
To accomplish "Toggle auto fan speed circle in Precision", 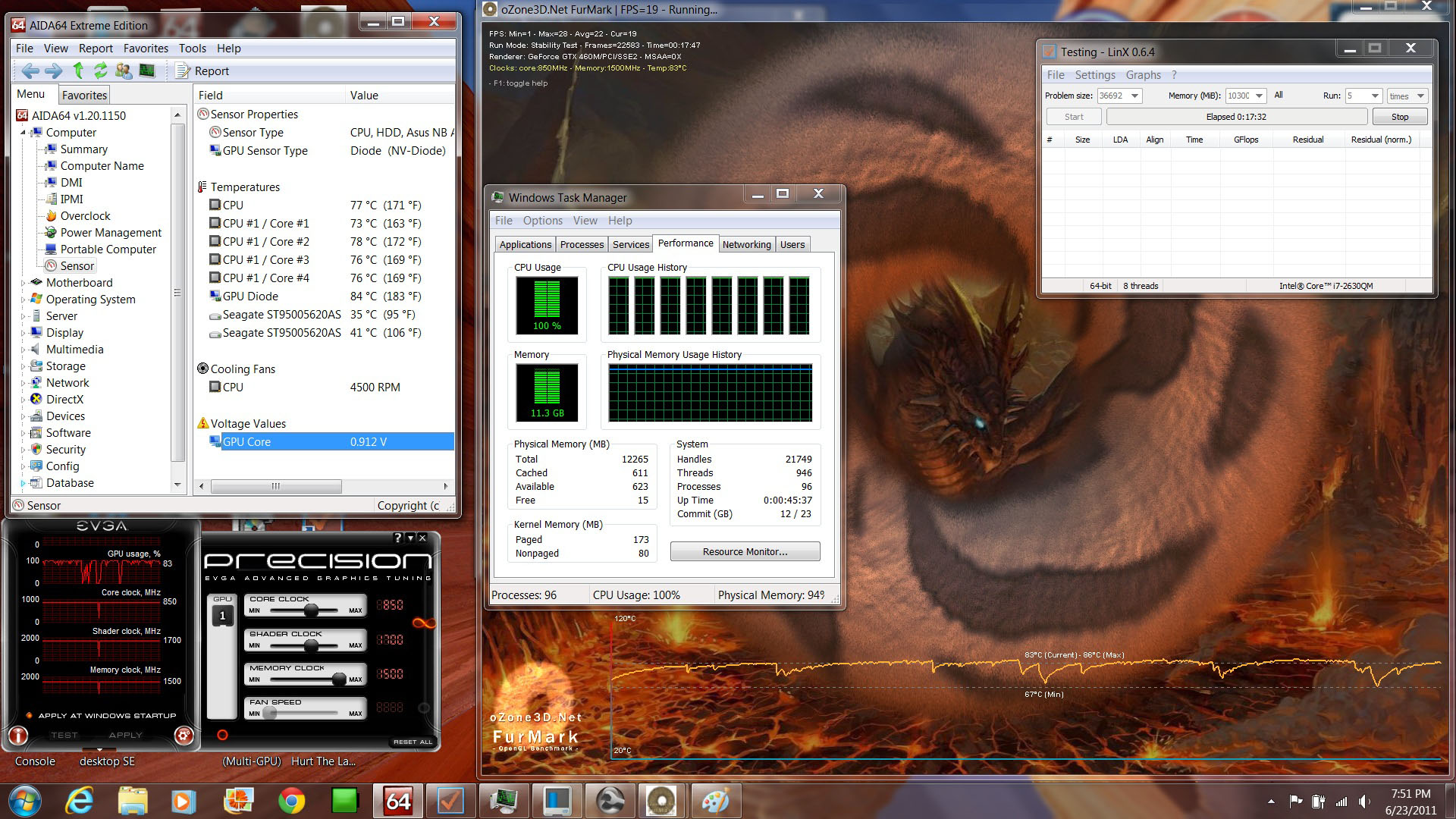I will [x=424, y=708].
